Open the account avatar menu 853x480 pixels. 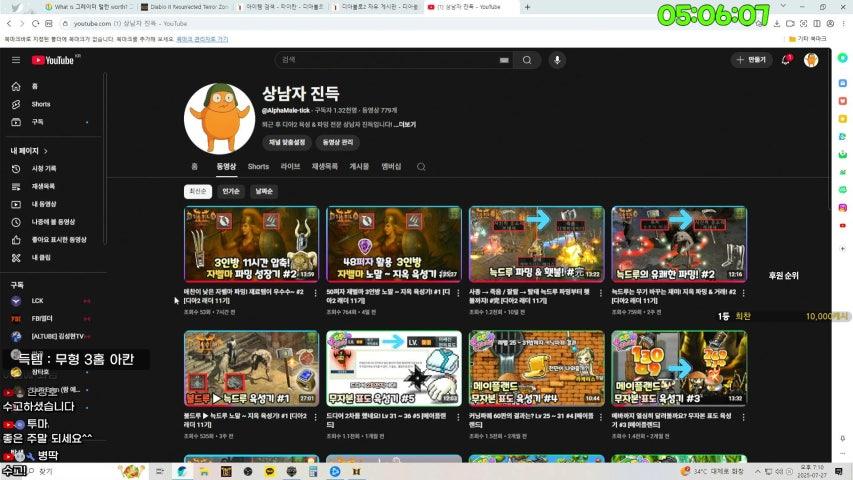pyautogui.click(x=811, y=60)
